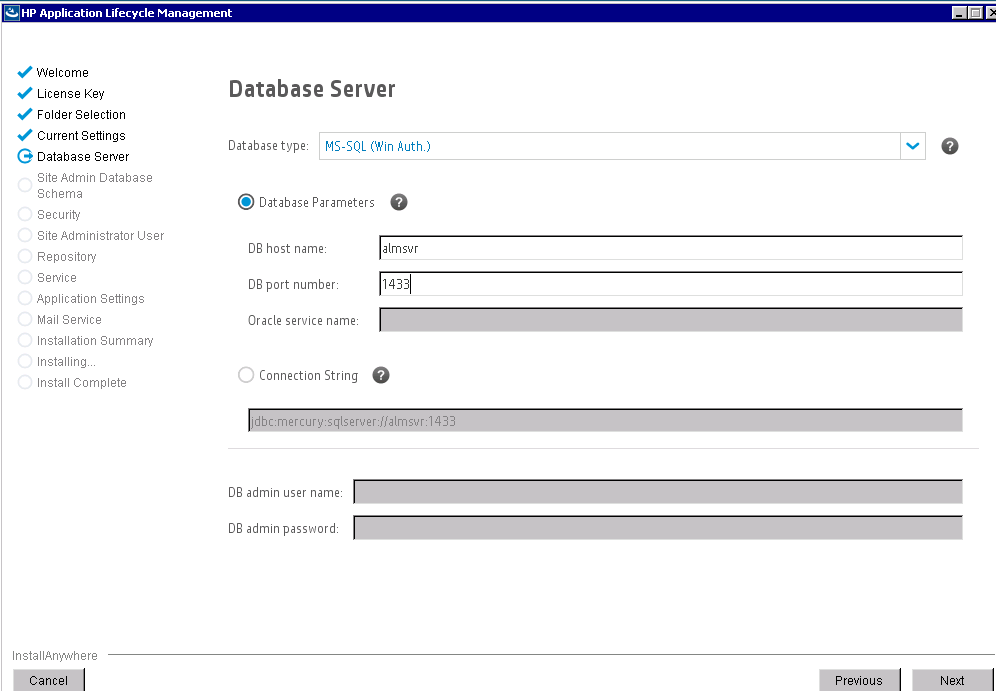Image resolution: width=996 pixels, height=691 pixels.
Task: Select the Installation Summary step label
Action: click(95, 340)
